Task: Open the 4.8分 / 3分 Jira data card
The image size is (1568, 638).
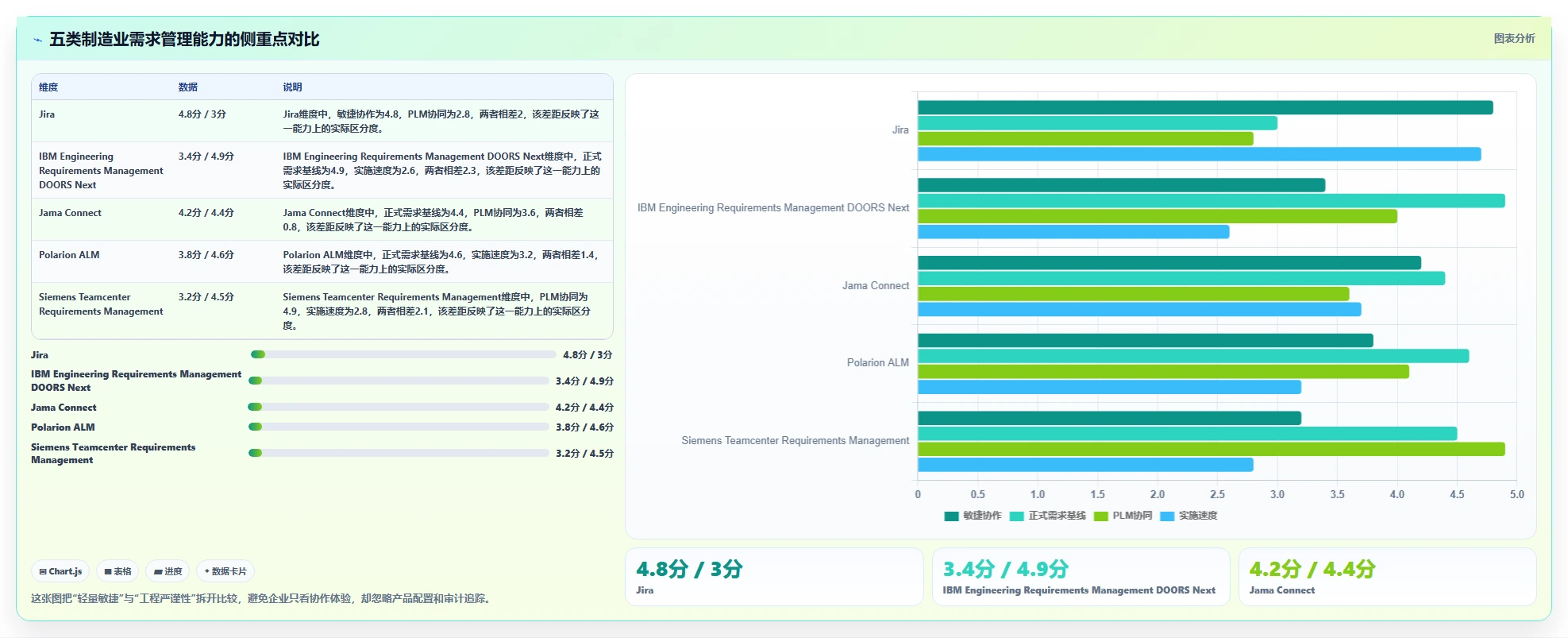Action: coord(774,577)
